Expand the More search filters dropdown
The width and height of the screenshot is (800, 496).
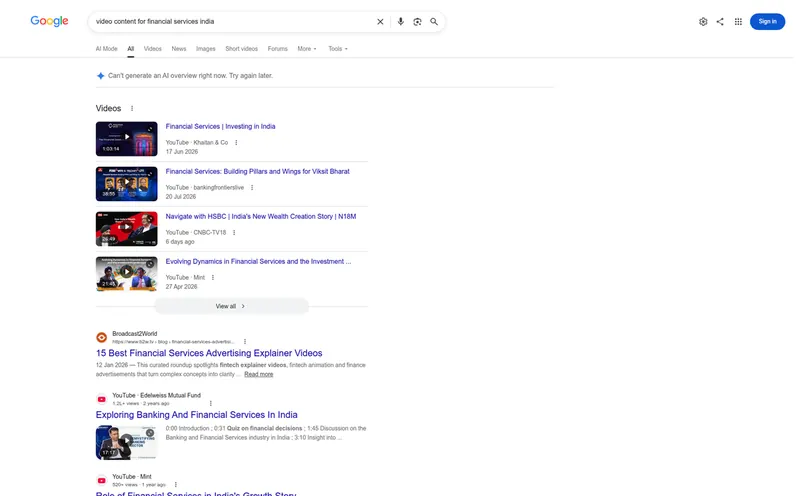[x=307, y=48]
